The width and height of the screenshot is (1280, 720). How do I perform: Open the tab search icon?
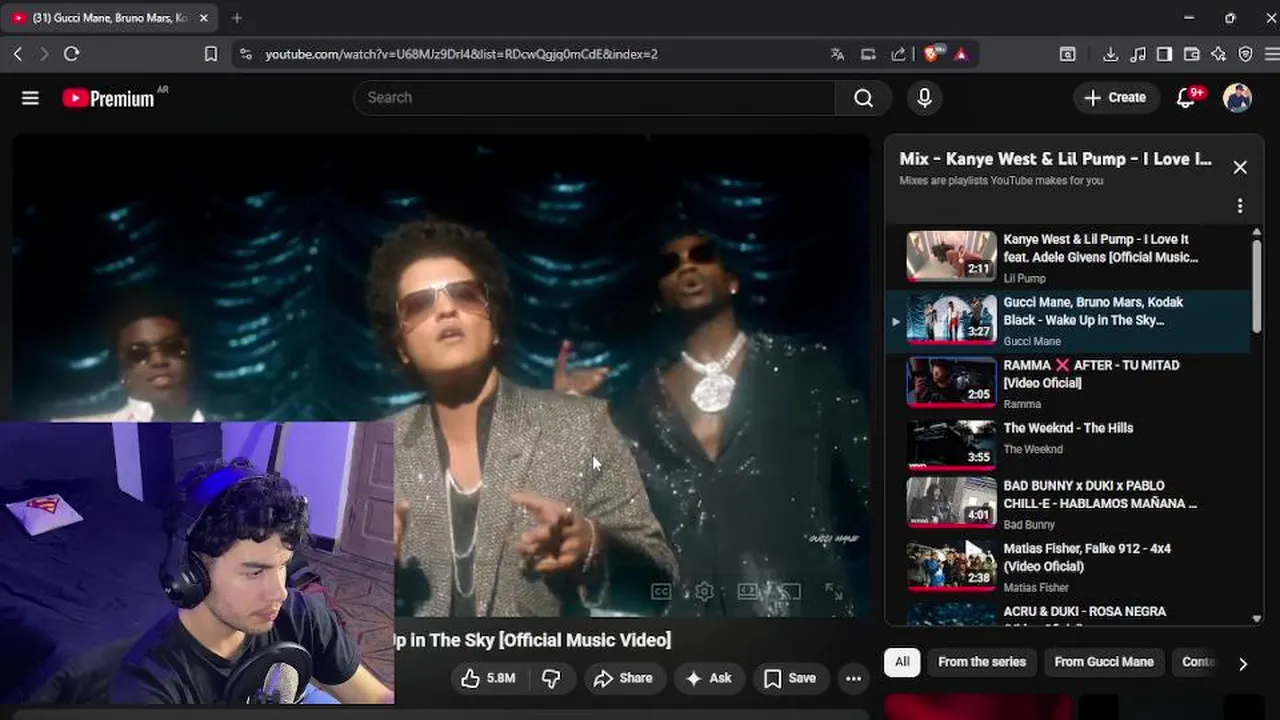point(1068,54)
